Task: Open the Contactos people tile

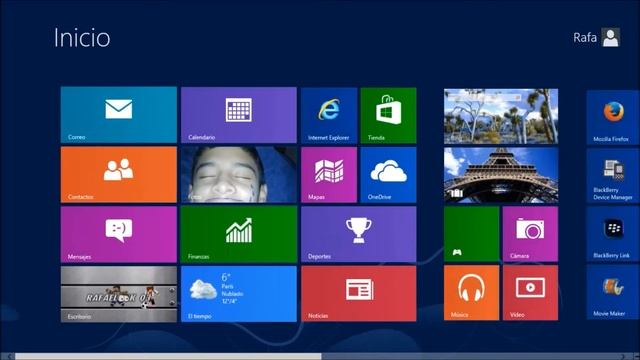Action: [119, 175]
